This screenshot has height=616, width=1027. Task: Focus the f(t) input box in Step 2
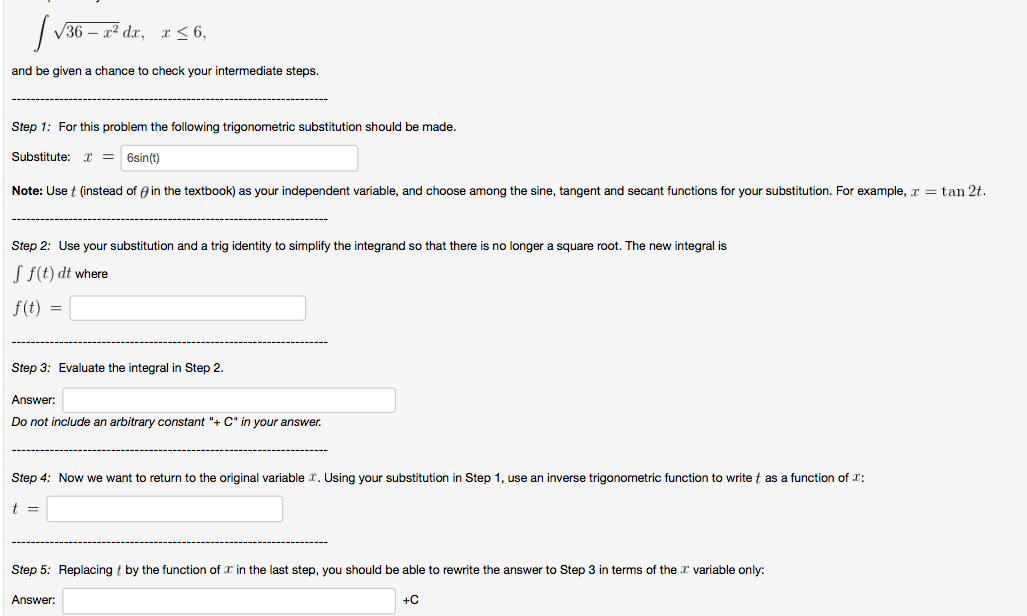(x=187, y=308)
